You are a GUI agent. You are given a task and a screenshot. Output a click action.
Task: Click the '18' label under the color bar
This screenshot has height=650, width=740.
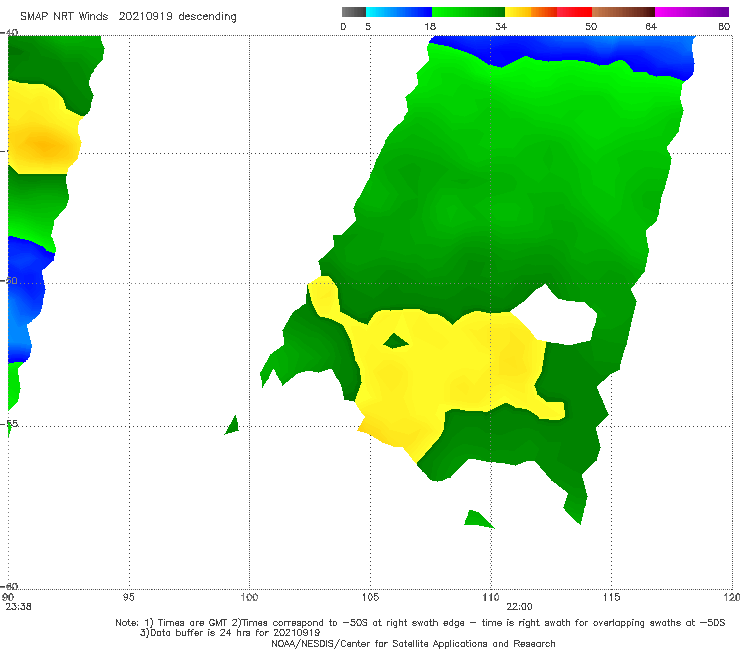(430, 26)
